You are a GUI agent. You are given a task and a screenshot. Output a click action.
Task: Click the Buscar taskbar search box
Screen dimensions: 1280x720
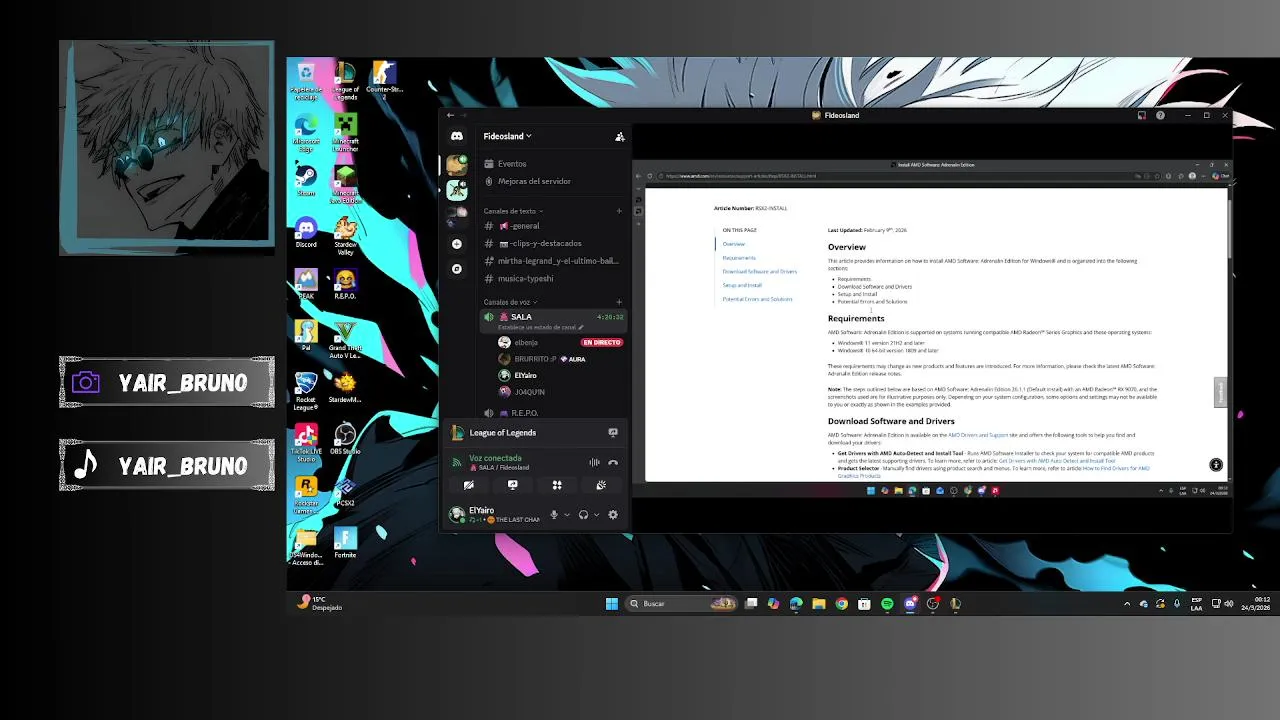(x=683, y=604)
